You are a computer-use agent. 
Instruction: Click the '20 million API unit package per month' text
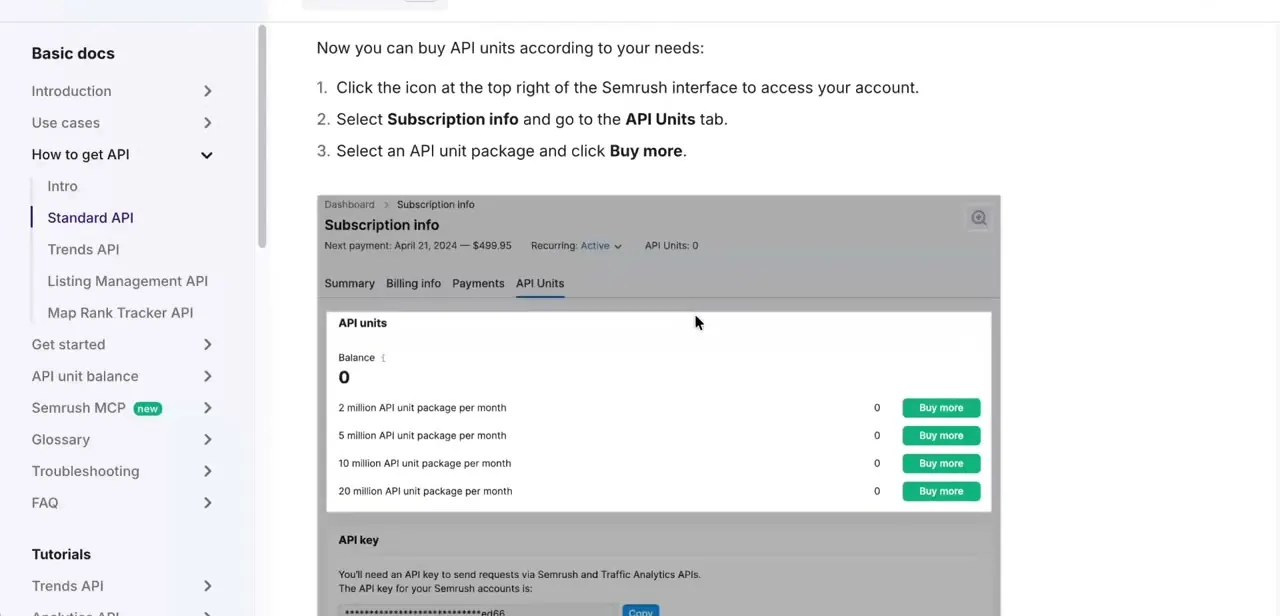point(425,491)
